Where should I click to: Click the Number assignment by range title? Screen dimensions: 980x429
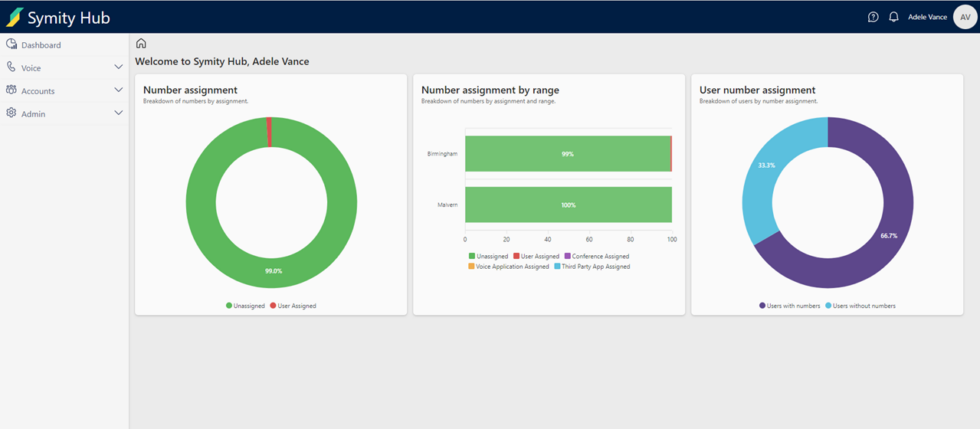click(490, 90)
